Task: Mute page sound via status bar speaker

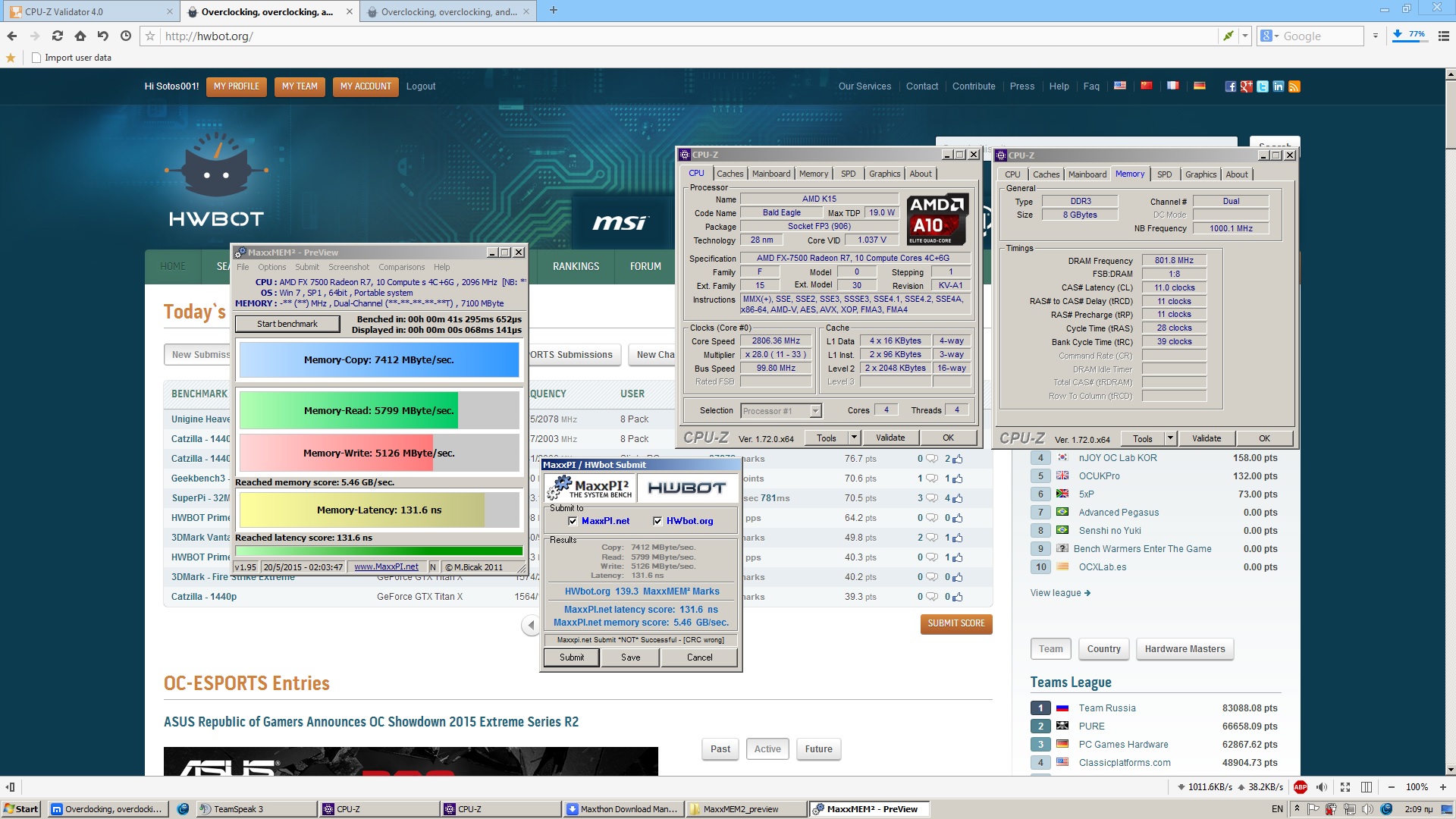Action: (x=1322, y=787)
